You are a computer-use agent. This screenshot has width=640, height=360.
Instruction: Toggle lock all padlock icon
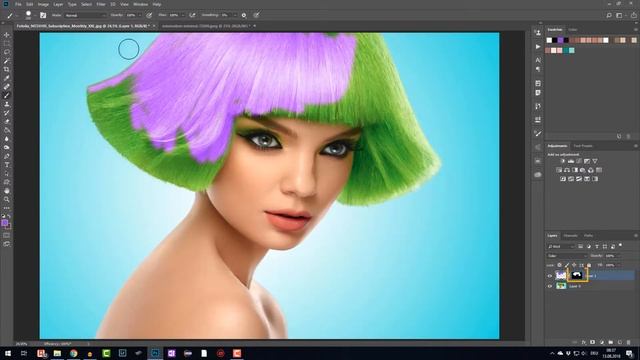point(589,265)
